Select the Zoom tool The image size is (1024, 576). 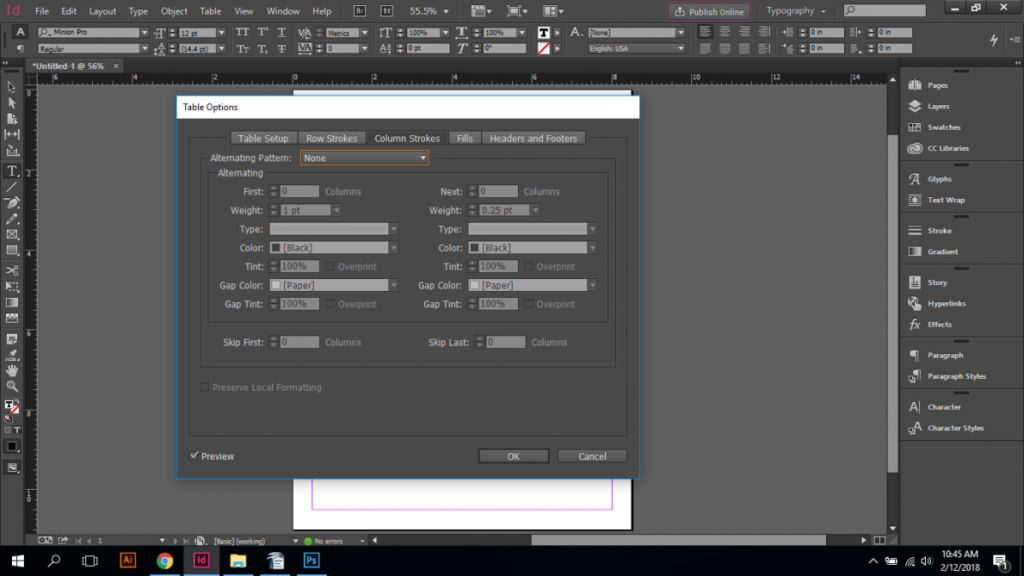point(12,385)
